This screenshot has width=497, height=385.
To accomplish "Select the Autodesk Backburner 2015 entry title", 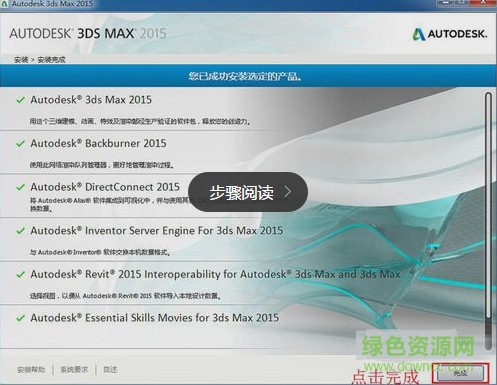I will click(x=98, y=143).
